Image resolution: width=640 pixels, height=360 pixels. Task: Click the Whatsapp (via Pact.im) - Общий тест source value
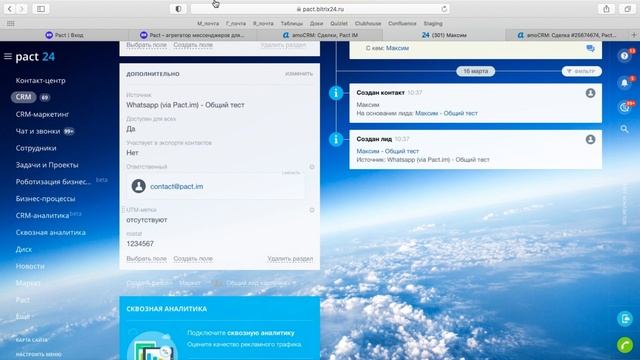(x=185, y=105)
